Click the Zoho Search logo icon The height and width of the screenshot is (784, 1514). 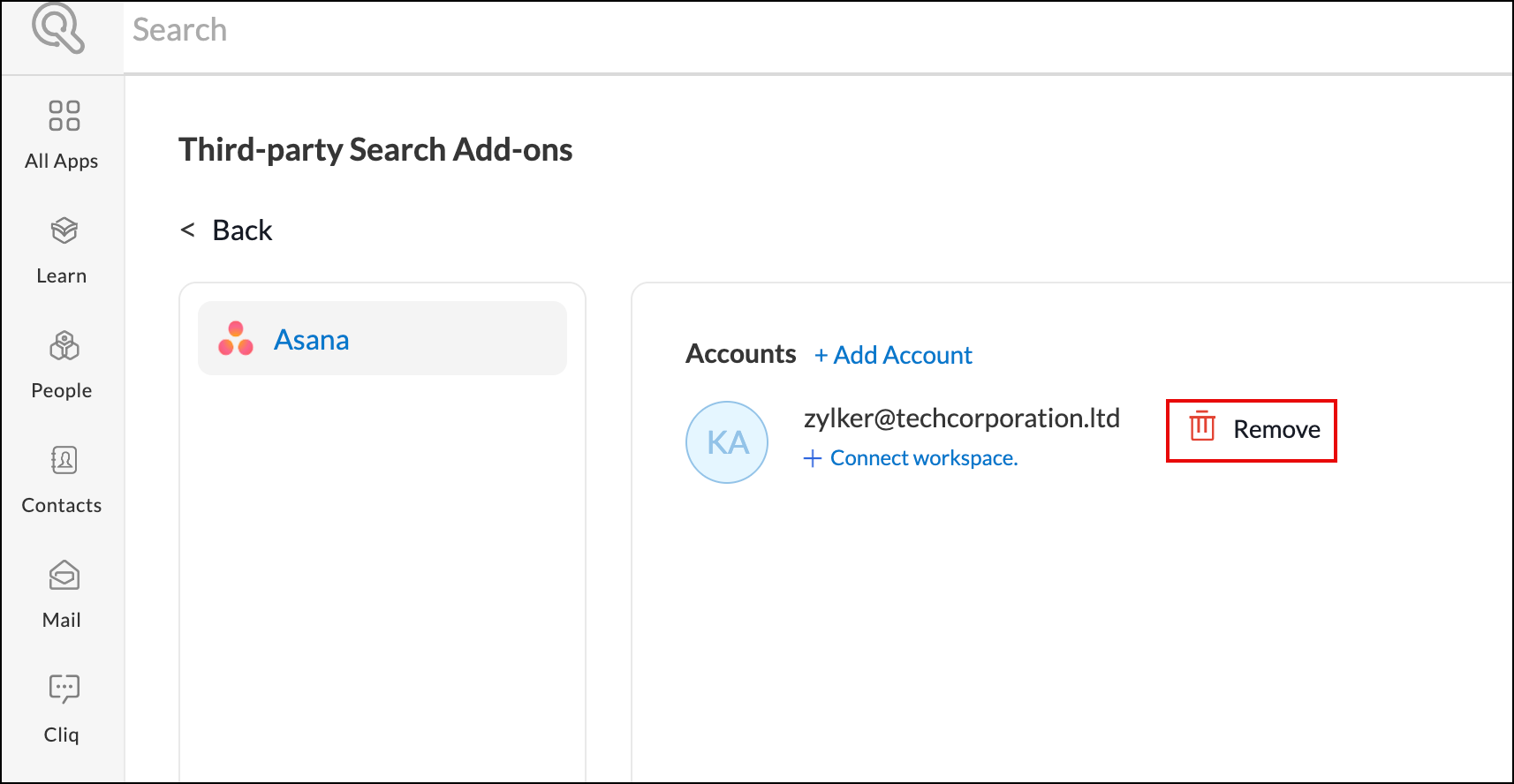58,28
